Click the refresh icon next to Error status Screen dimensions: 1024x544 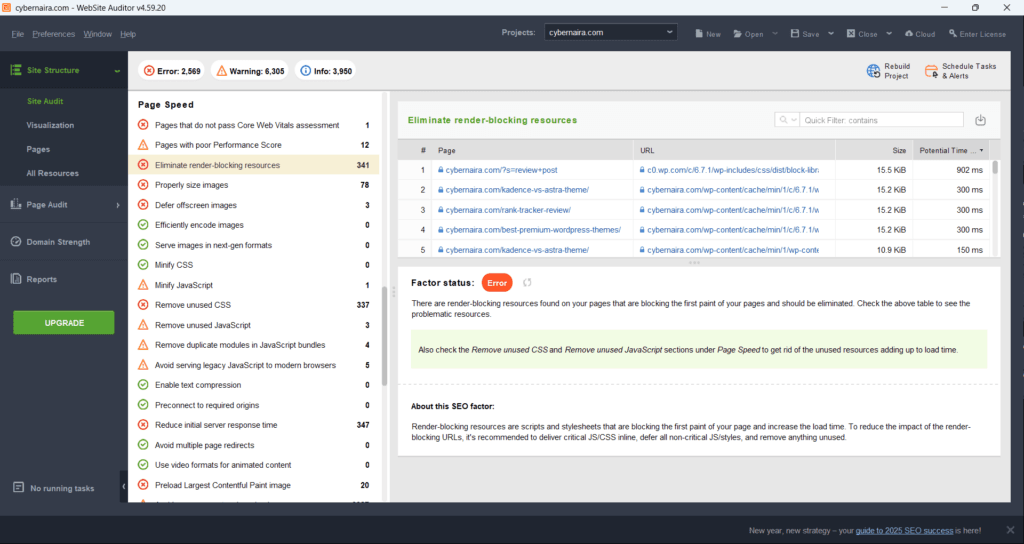(527, 283)
